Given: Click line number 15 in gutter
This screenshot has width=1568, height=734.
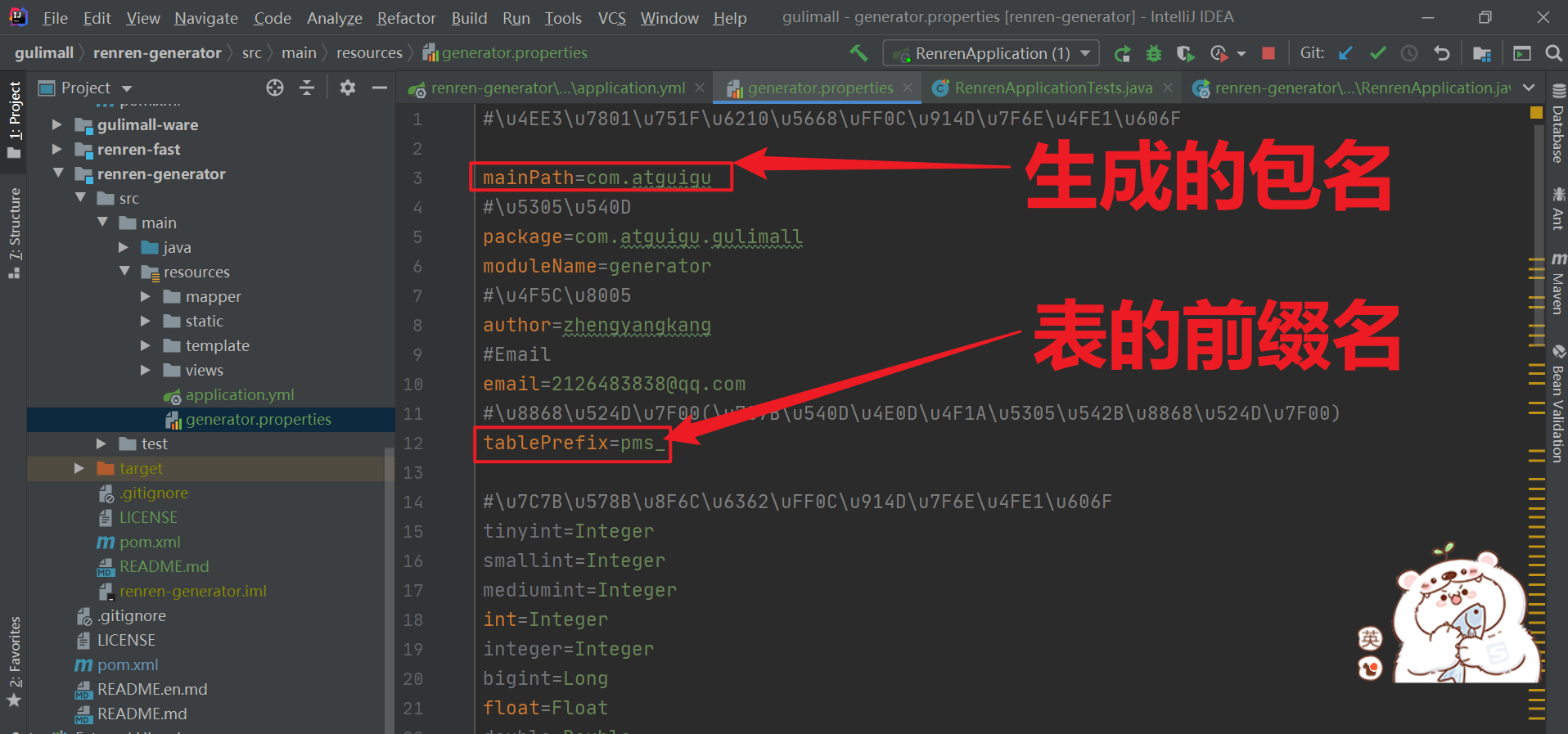Looking at the screenshot, I should (x=413, y=531).
